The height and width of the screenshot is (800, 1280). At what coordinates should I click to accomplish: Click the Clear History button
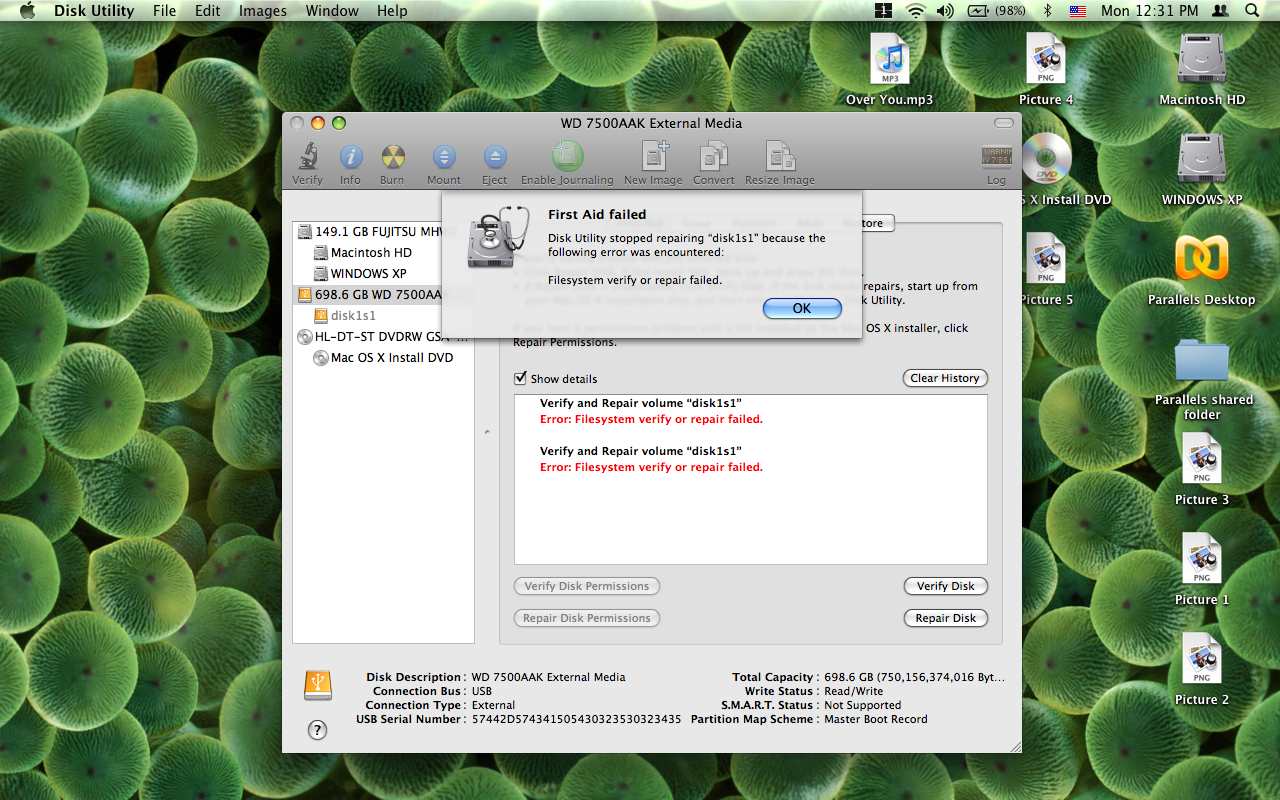pos(945,378)
